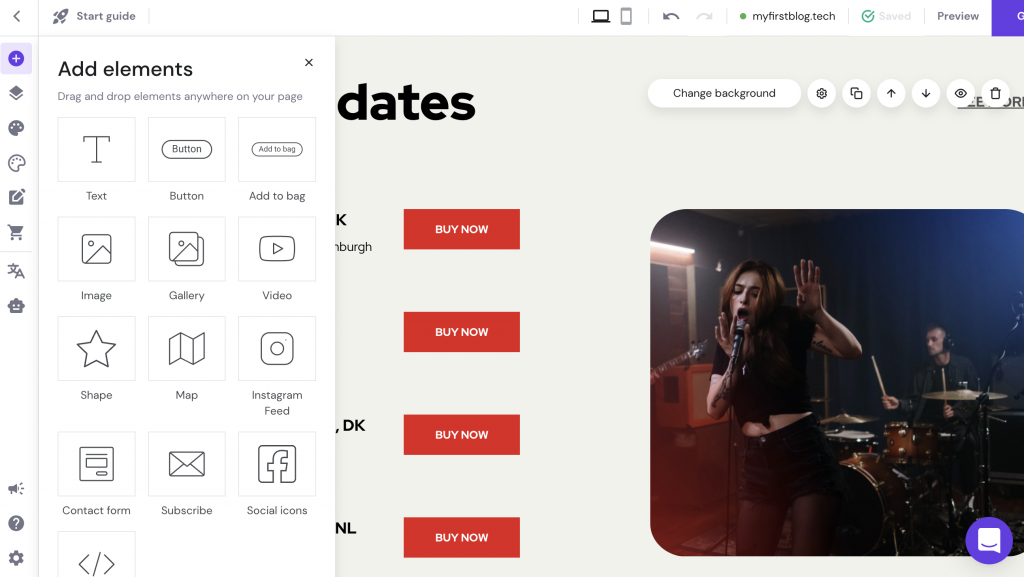This screenshot has width=1024, height=577.
Task: Close the Add elements panel
Action: coord(309,63)
